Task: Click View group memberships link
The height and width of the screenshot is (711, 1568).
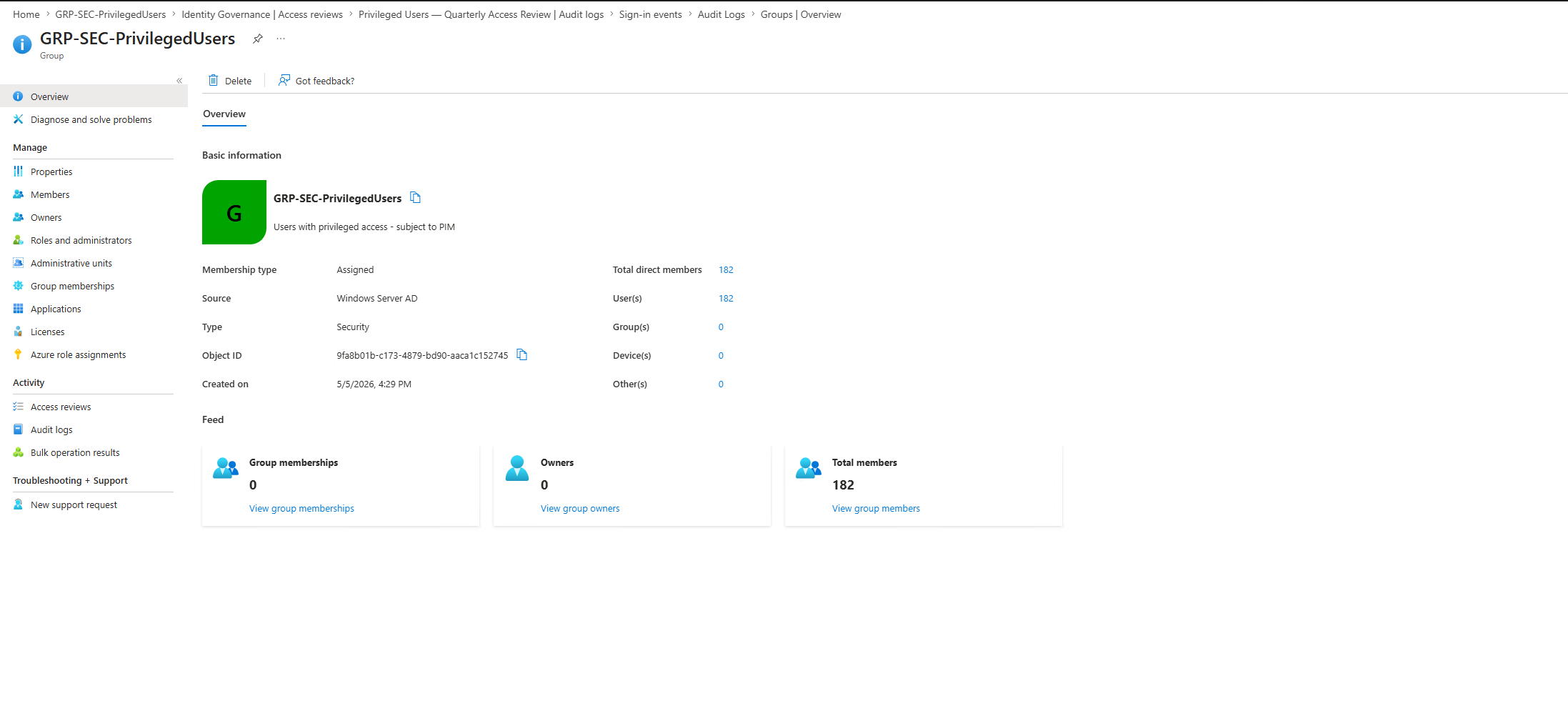Action: point(301,508)
